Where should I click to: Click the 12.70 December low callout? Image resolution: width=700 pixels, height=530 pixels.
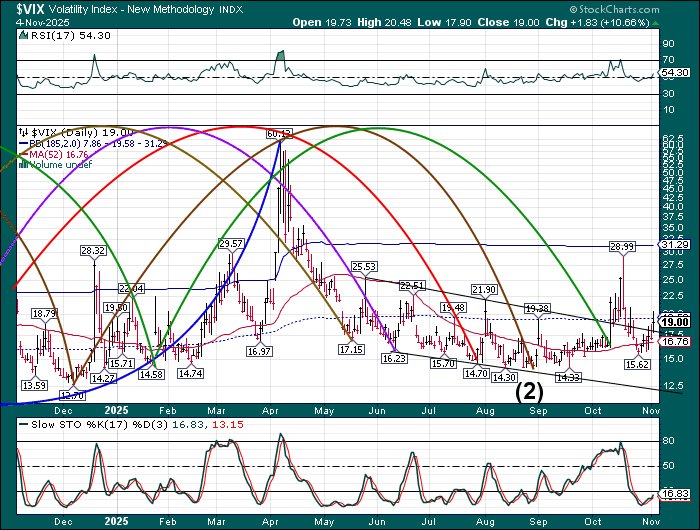click(x=71, y=395)
